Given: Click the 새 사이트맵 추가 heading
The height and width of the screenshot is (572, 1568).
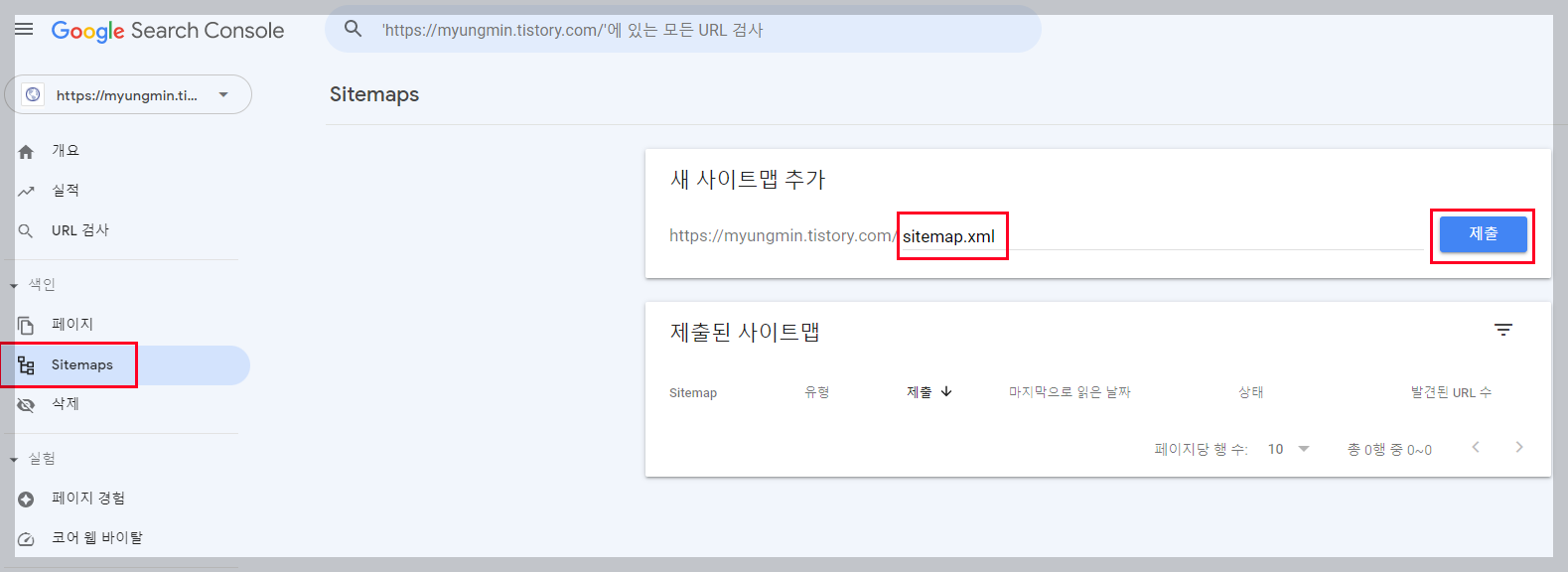Looking at the screenshot, I should point(748,180).
